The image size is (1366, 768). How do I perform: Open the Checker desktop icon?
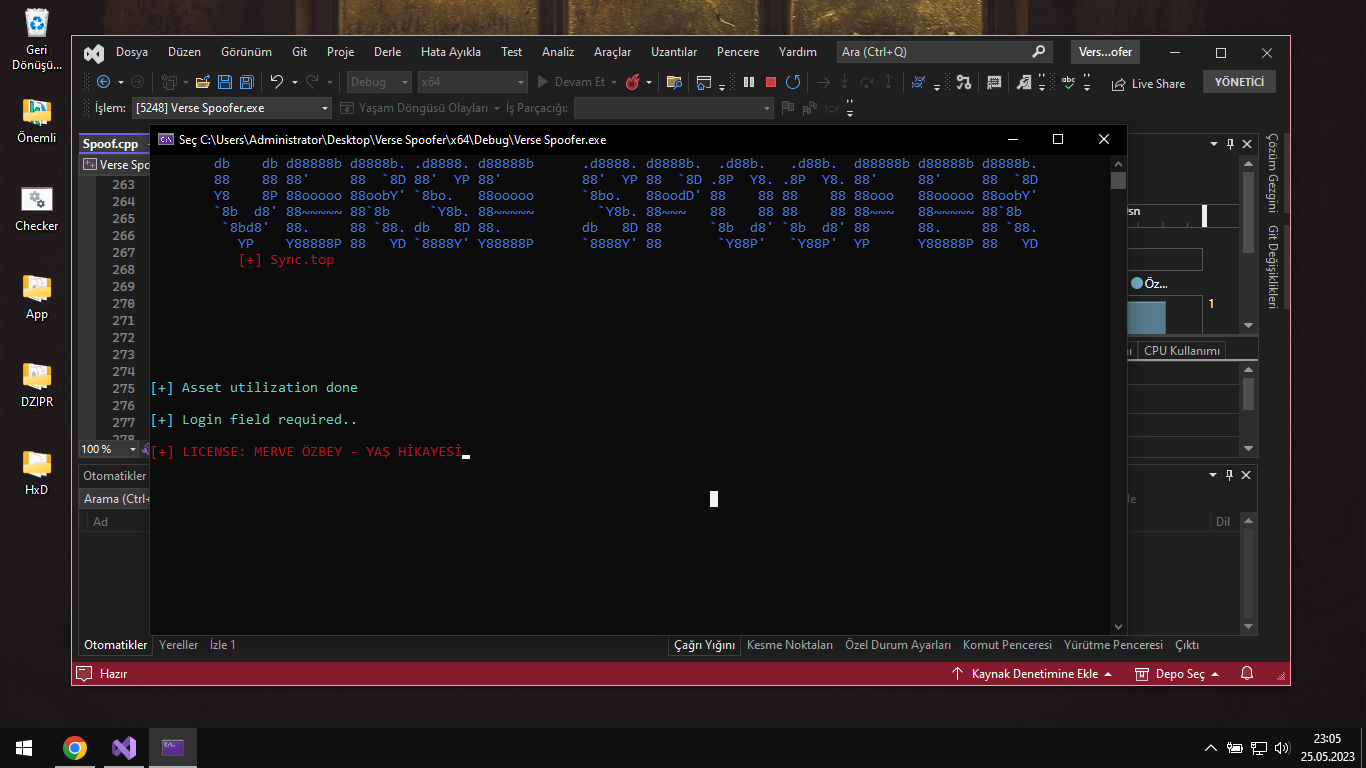[x=36, y=209]
